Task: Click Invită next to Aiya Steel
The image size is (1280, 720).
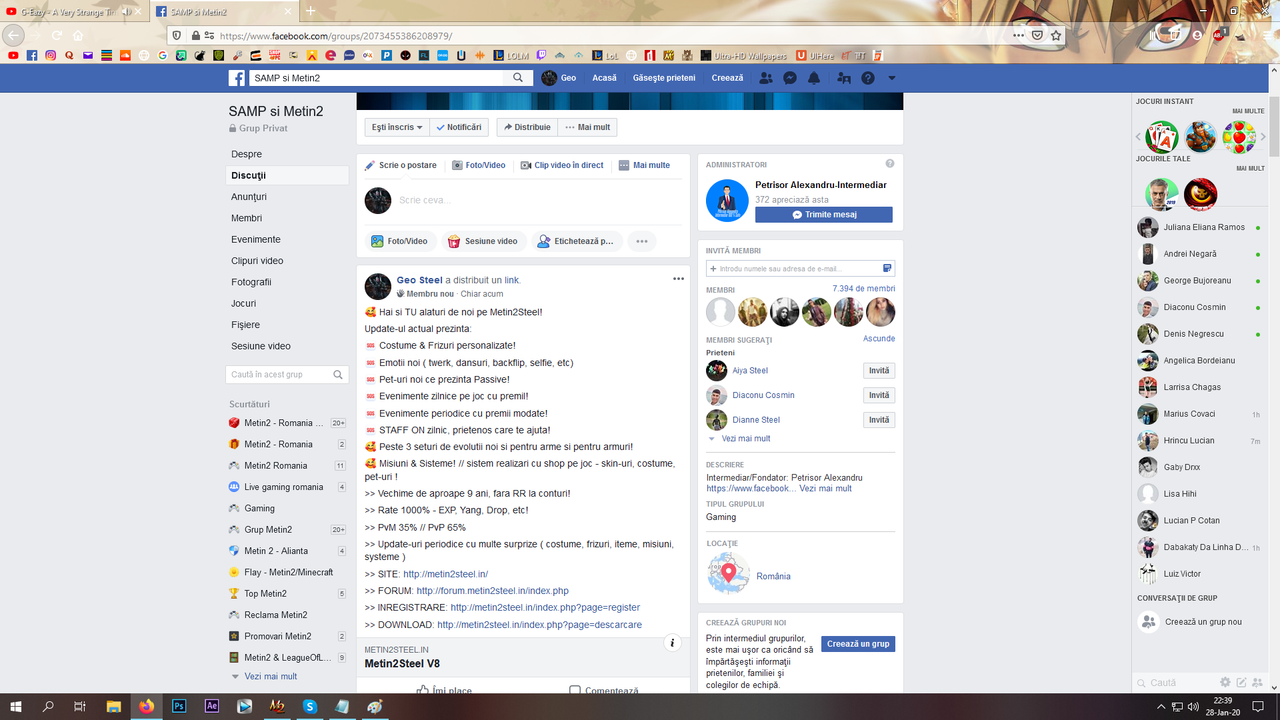Action: (x=879, y=371)
